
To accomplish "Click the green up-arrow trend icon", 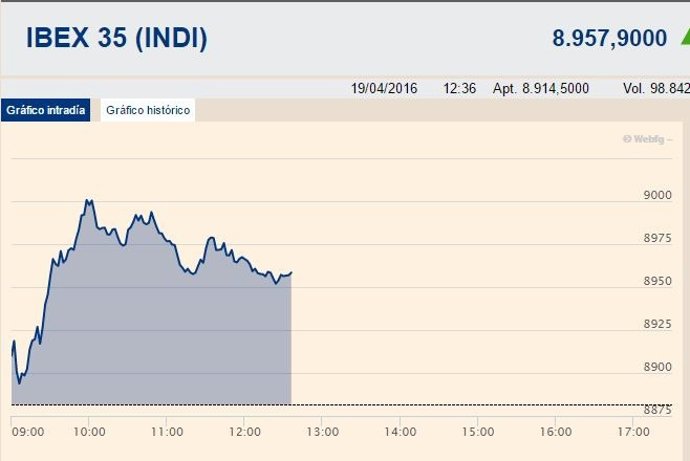I will pos(684,38).
